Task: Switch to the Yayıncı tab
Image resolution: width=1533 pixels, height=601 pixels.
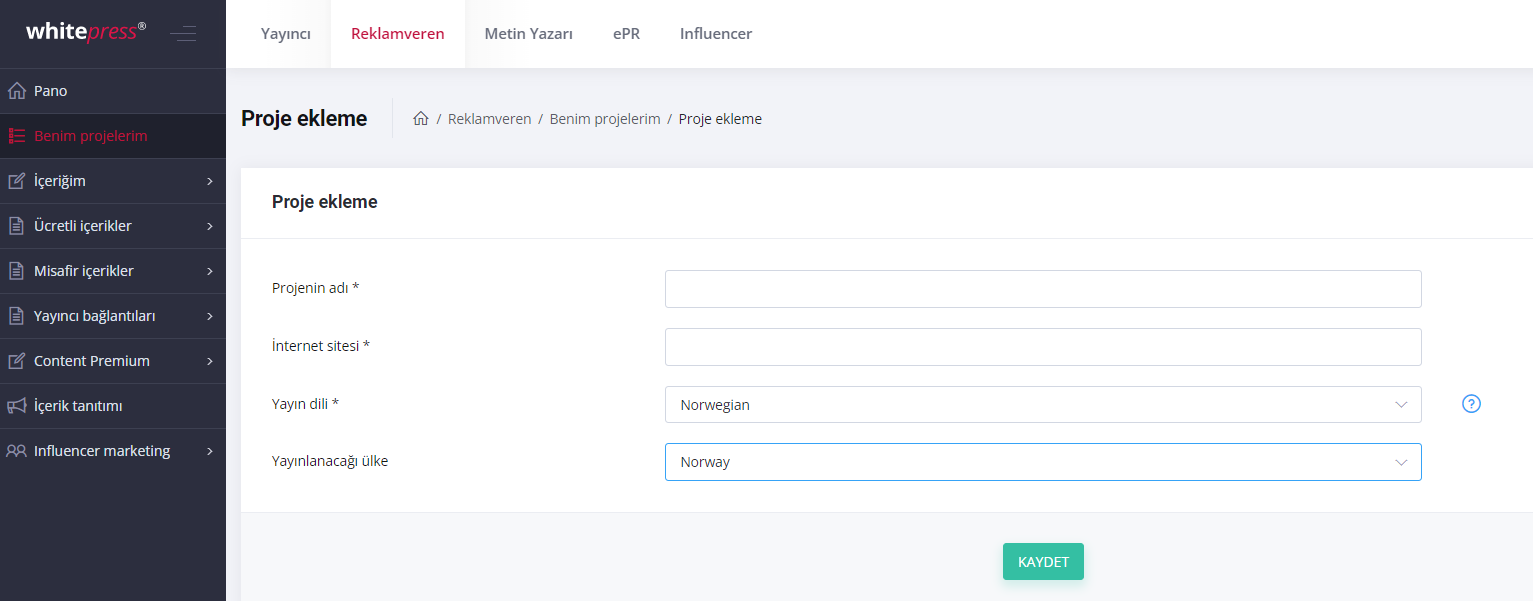Action: tap(286, 34)
